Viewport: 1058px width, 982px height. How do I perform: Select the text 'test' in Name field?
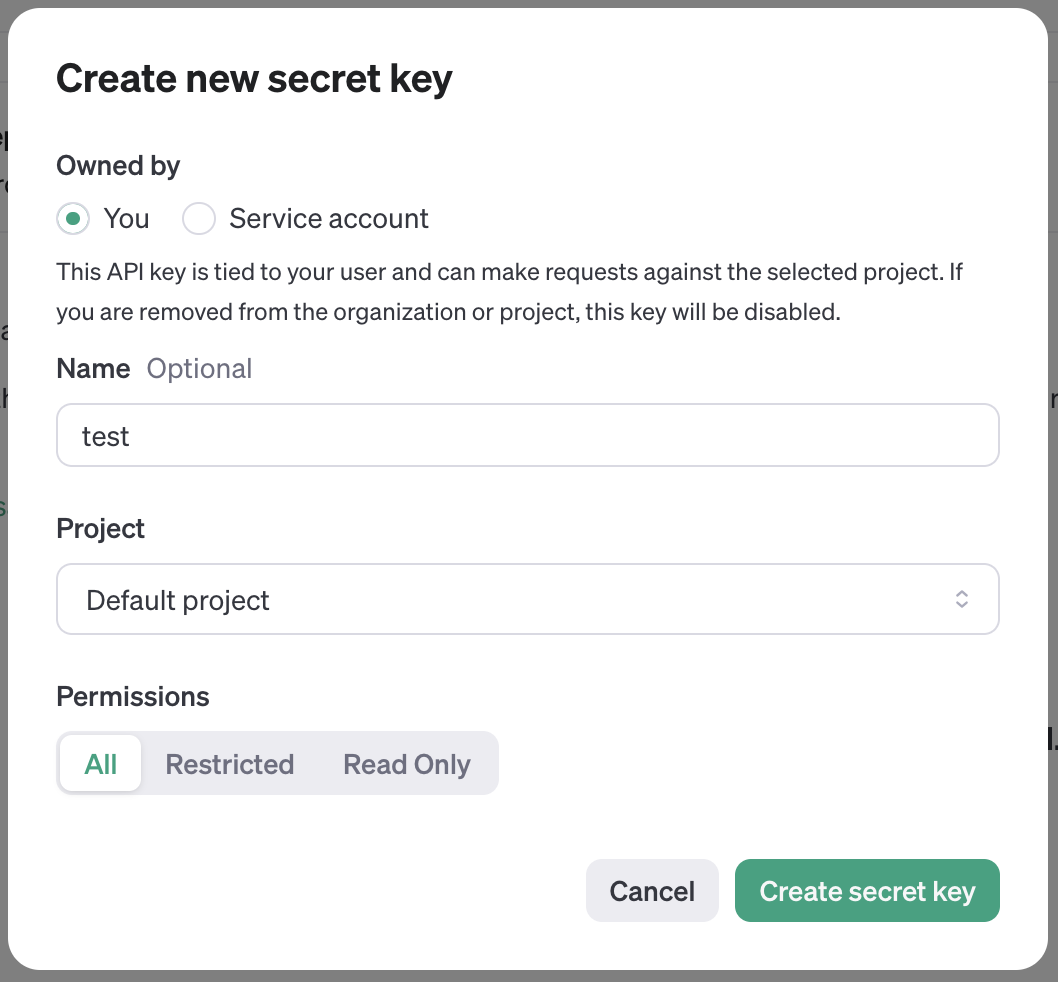(106, 435)
